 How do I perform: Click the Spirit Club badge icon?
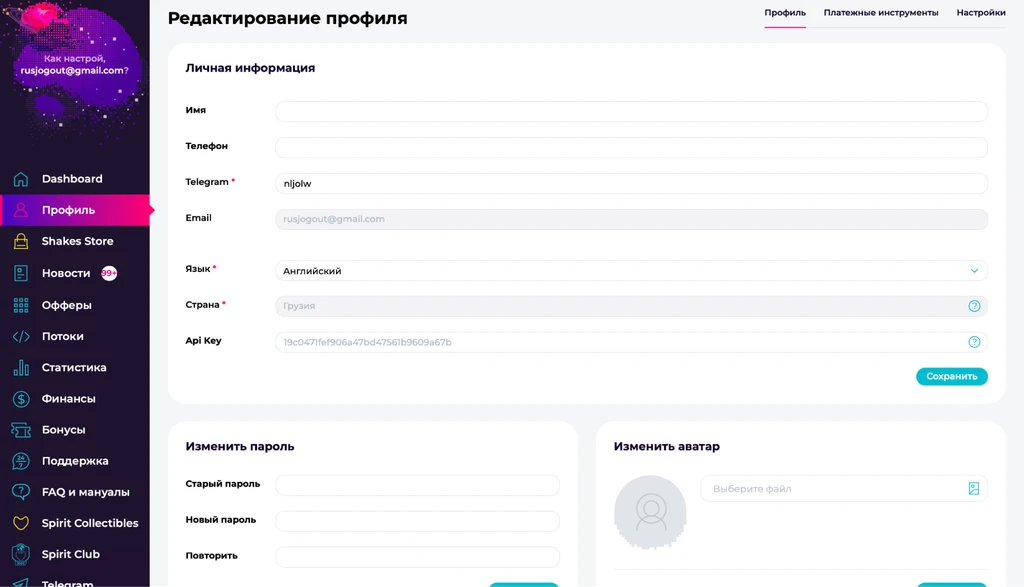(21, 554)
